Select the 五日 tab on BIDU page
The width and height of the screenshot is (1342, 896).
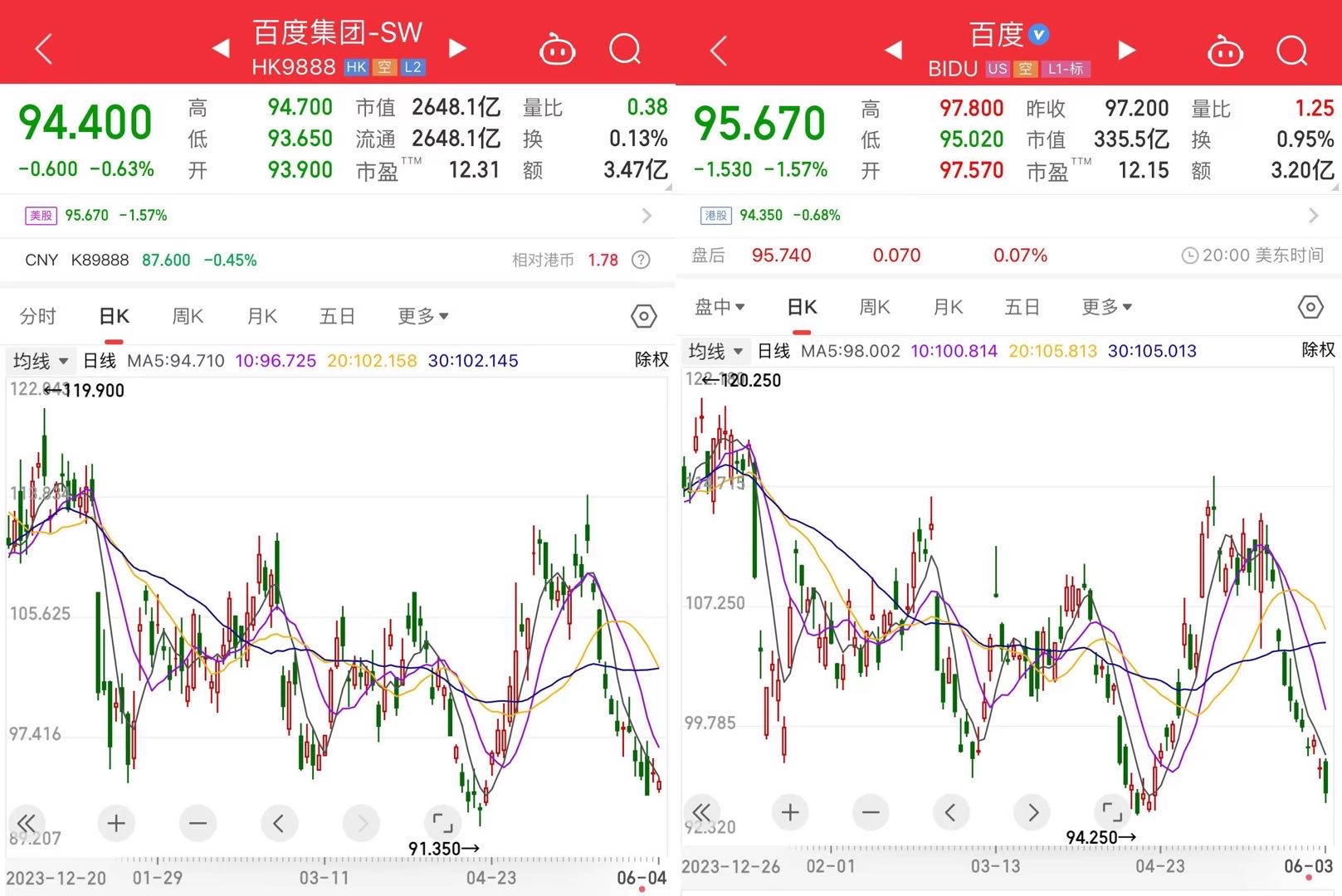(1022, 307)
